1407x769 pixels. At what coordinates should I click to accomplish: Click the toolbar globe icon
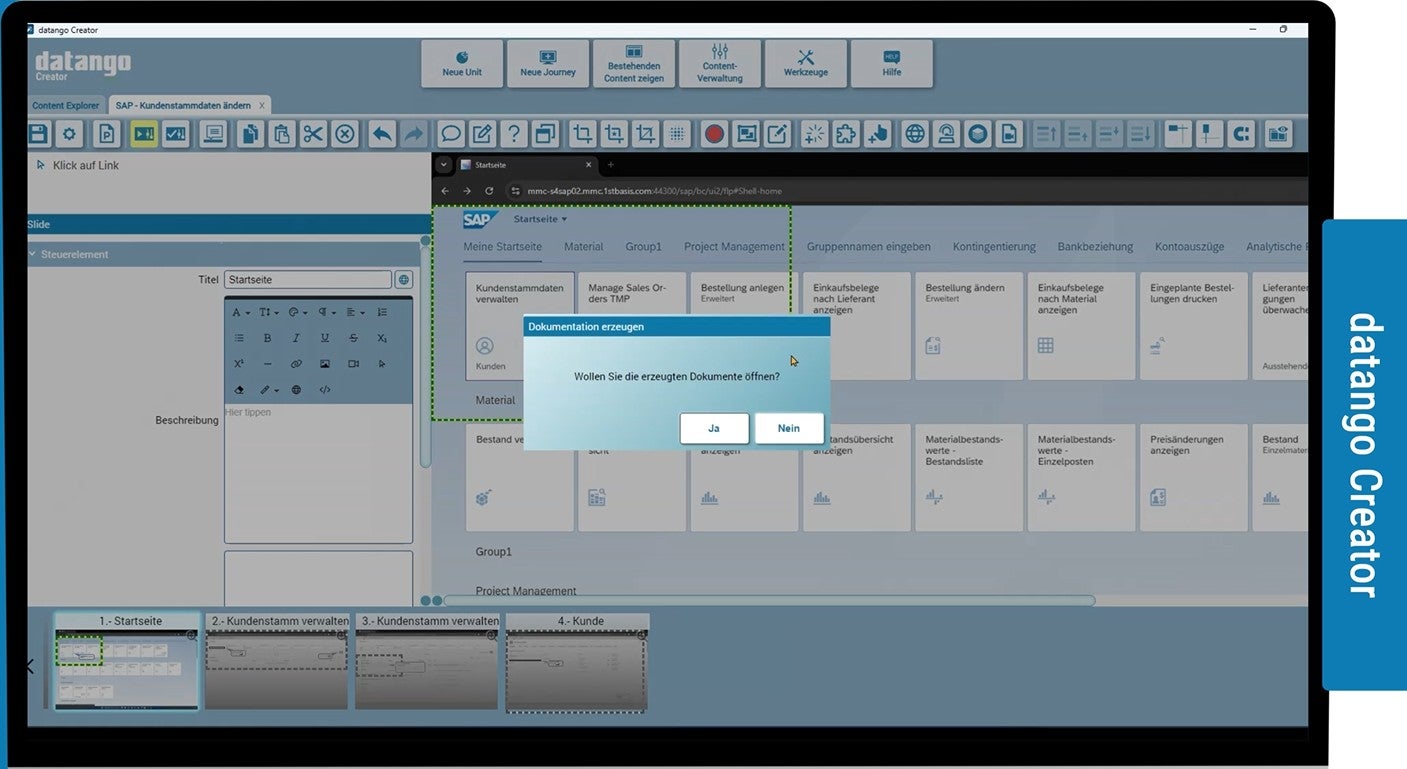915,134
